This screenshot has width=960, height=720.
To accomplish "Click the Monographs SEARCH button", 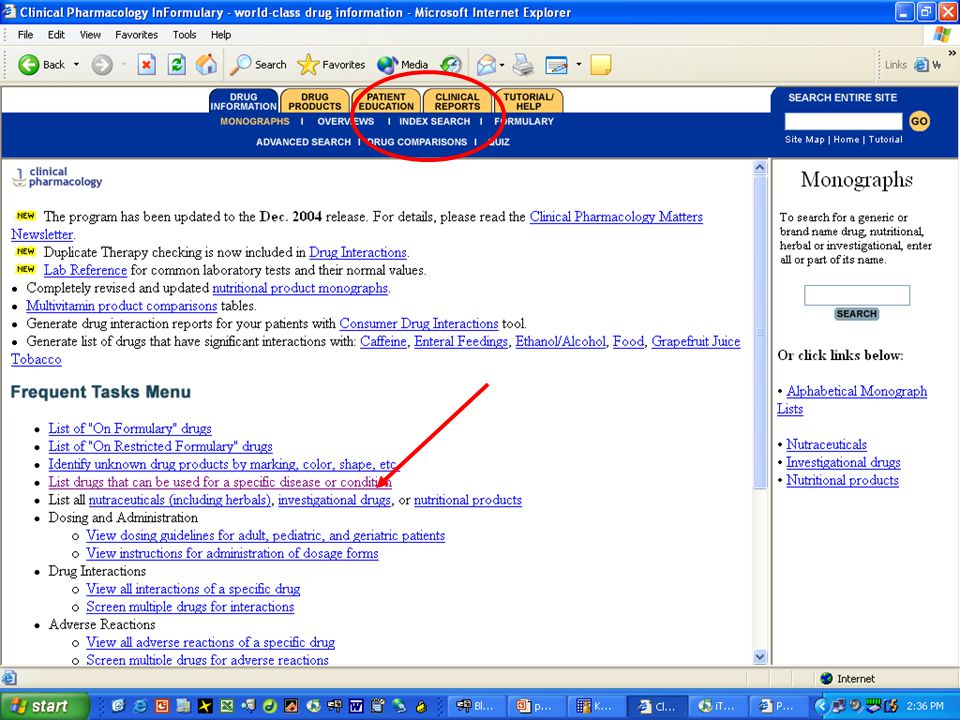I will (857, 313).
